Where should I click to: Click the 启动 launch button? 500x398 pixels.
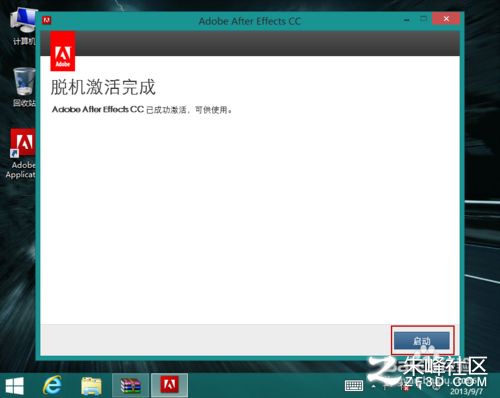click(x=422, y=341)
